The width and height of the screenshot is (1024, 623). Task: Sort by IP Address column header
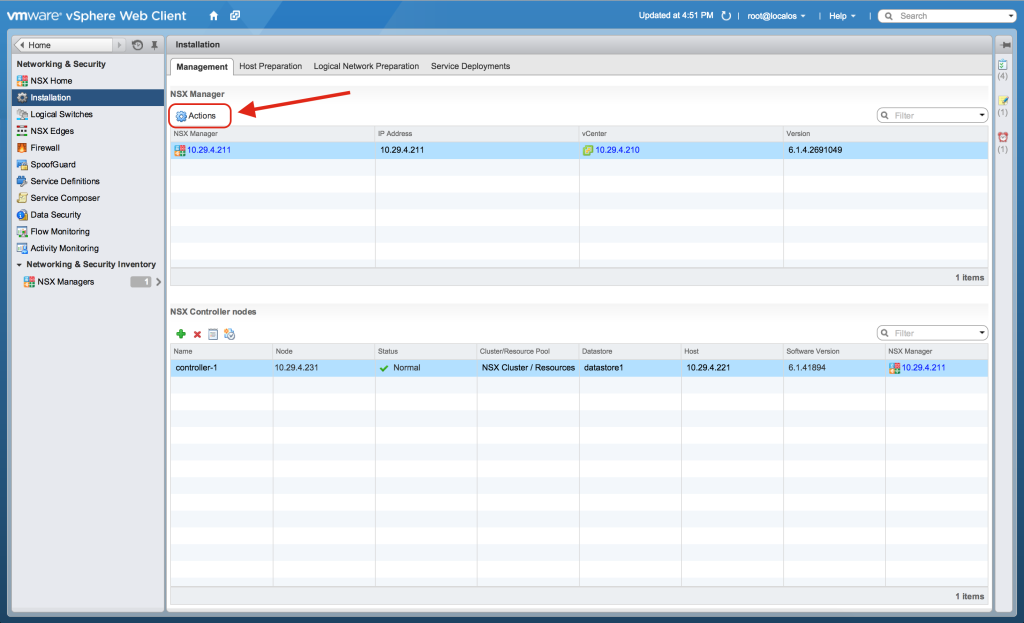pyautogui.click(x=477, y=134)
